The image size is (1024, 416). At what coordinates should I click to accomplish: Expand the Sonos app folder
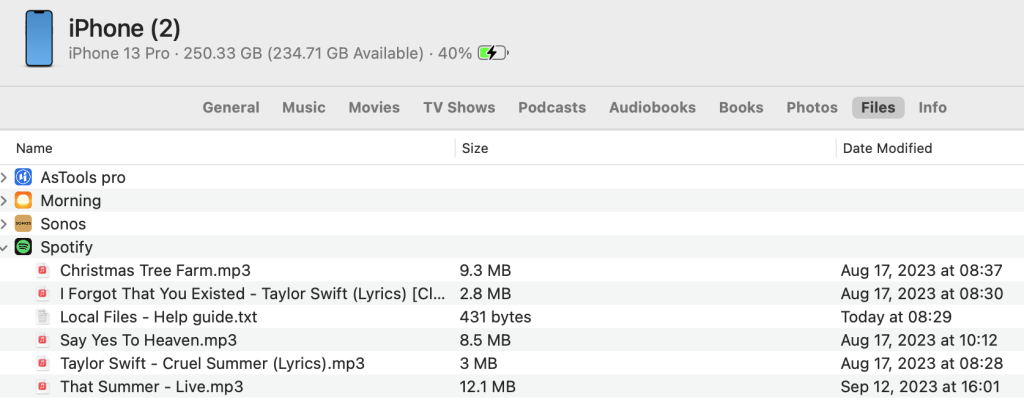pyautogui.click(x=5, y=224)
